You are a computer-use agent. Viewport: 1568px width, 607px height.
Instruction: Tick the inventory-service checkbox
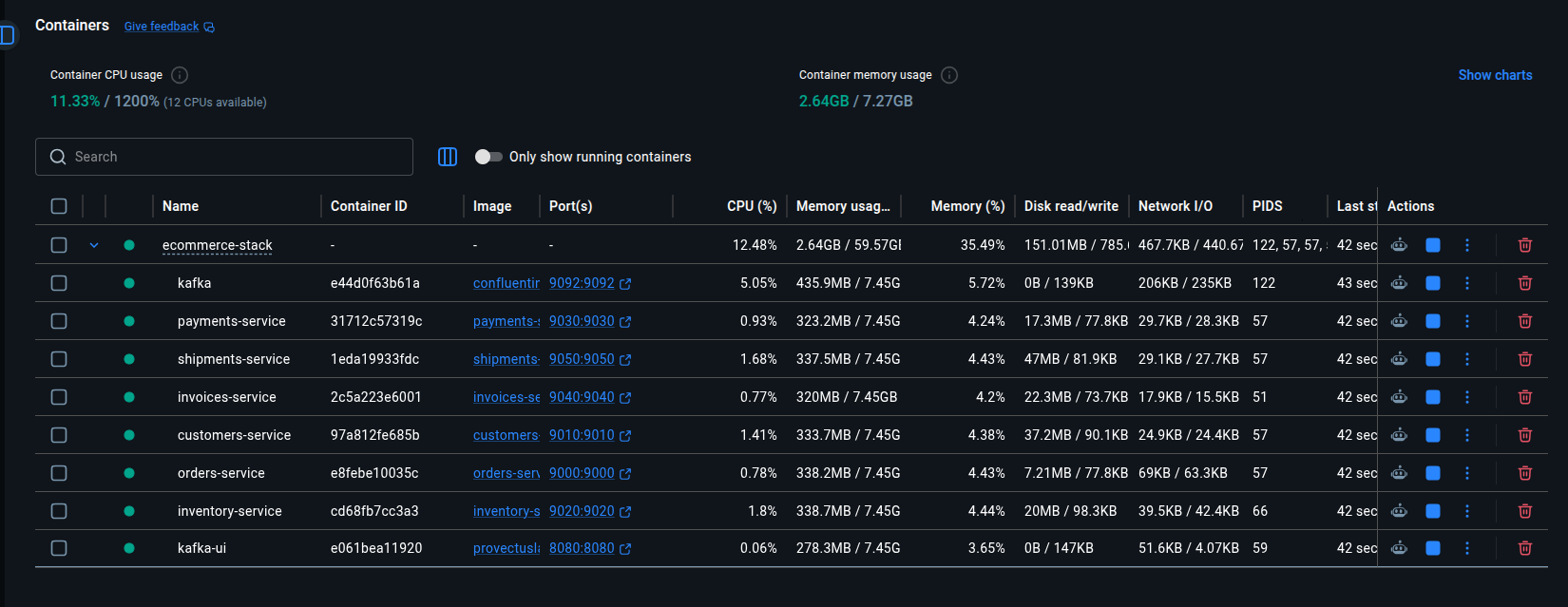click(x=59, y=511)
